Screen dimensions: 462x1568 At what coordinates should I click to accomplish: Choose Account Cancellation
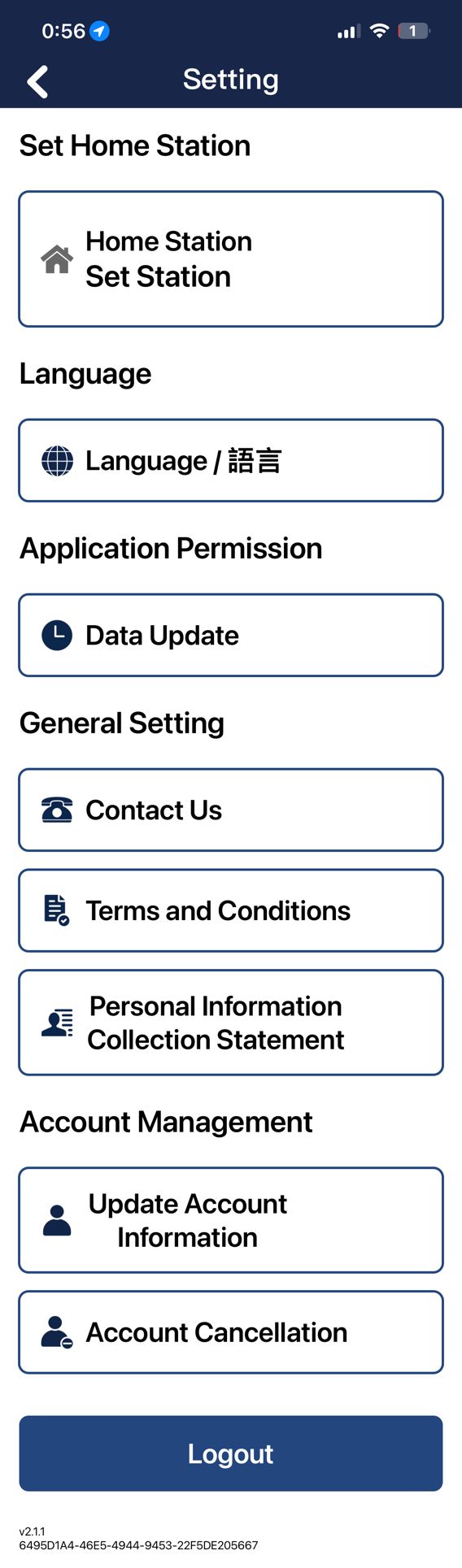pyautogui.click(x=231, y=1332)
